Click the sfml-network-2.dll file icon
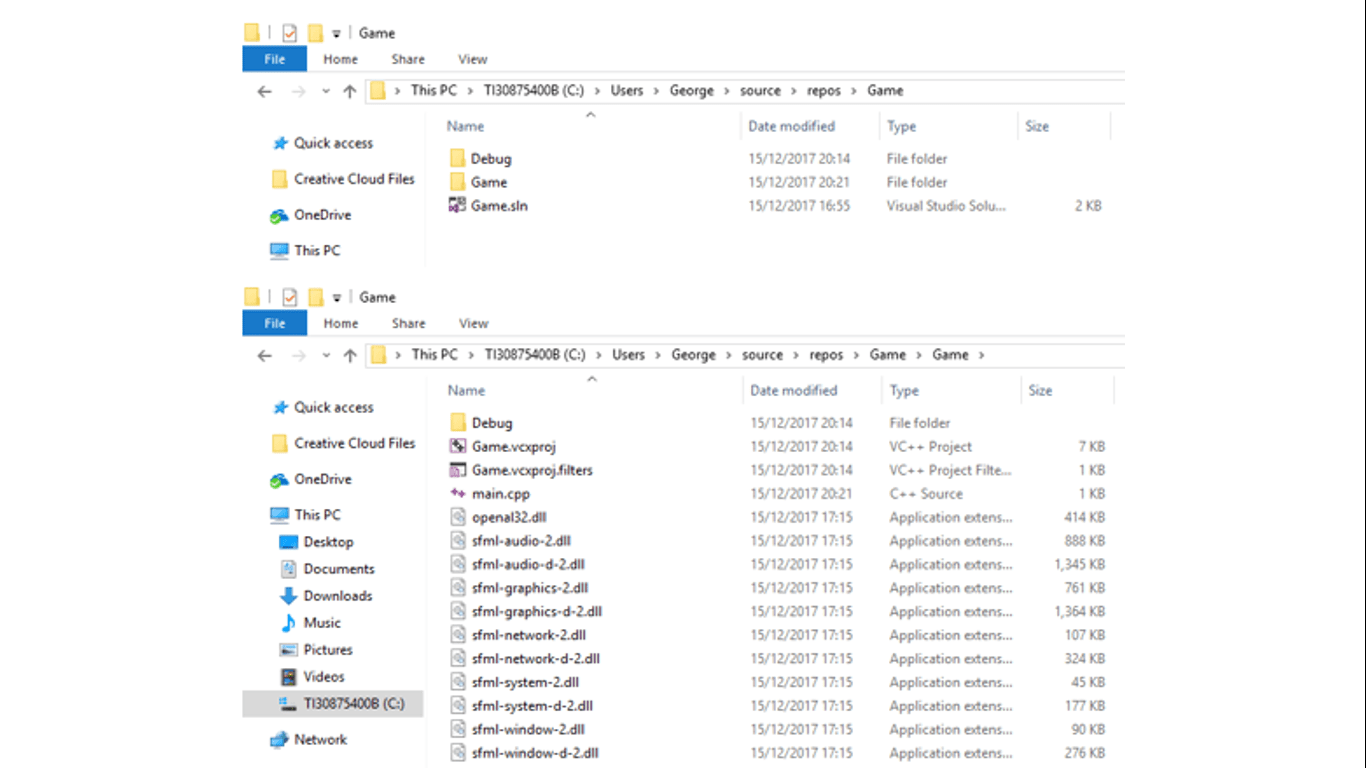 pyautogui.click(x=458, y=635)
